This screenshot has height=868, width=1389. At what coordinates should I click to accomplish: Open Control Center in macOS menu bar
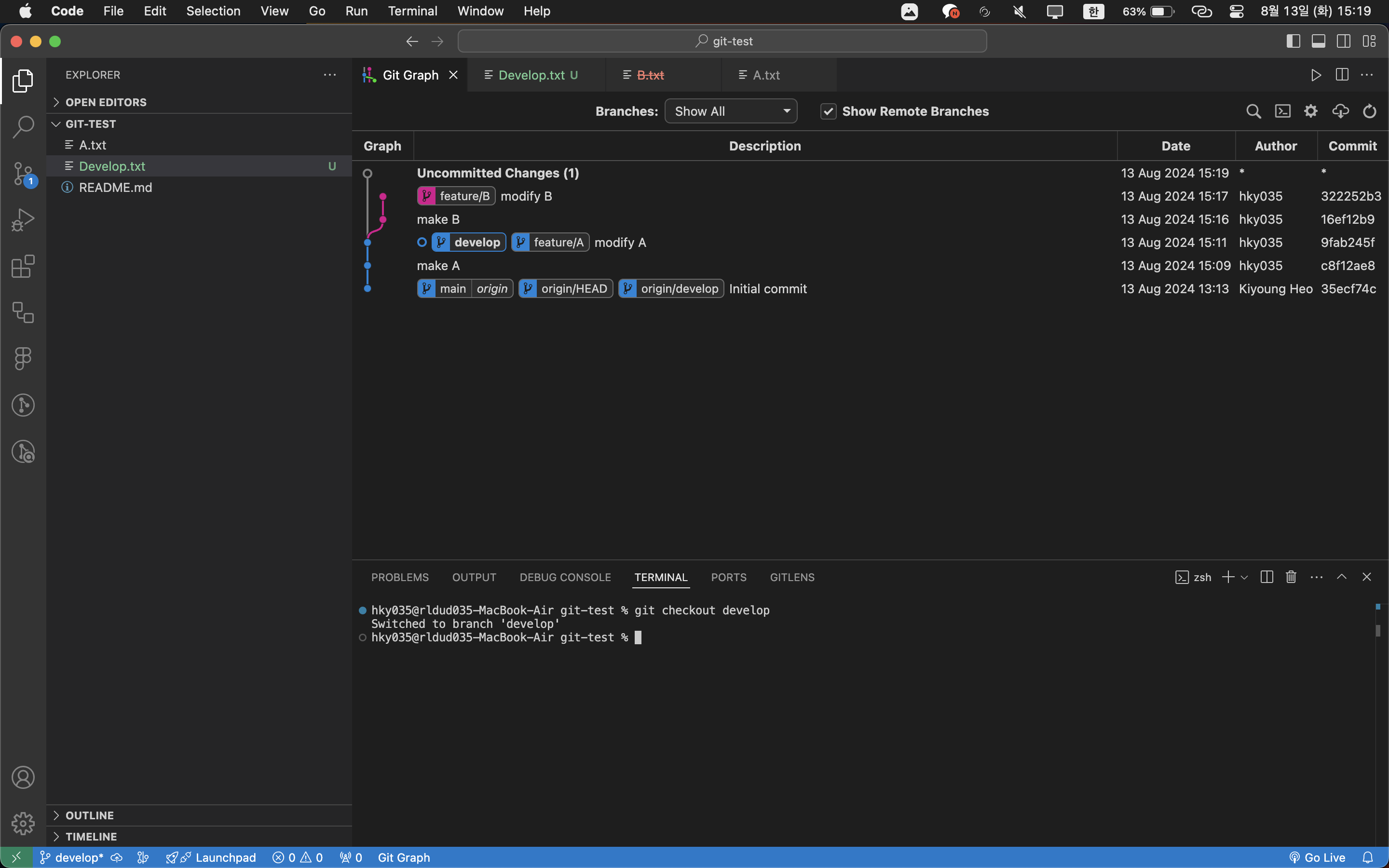pyautogui.click(x=1236, y=11)
